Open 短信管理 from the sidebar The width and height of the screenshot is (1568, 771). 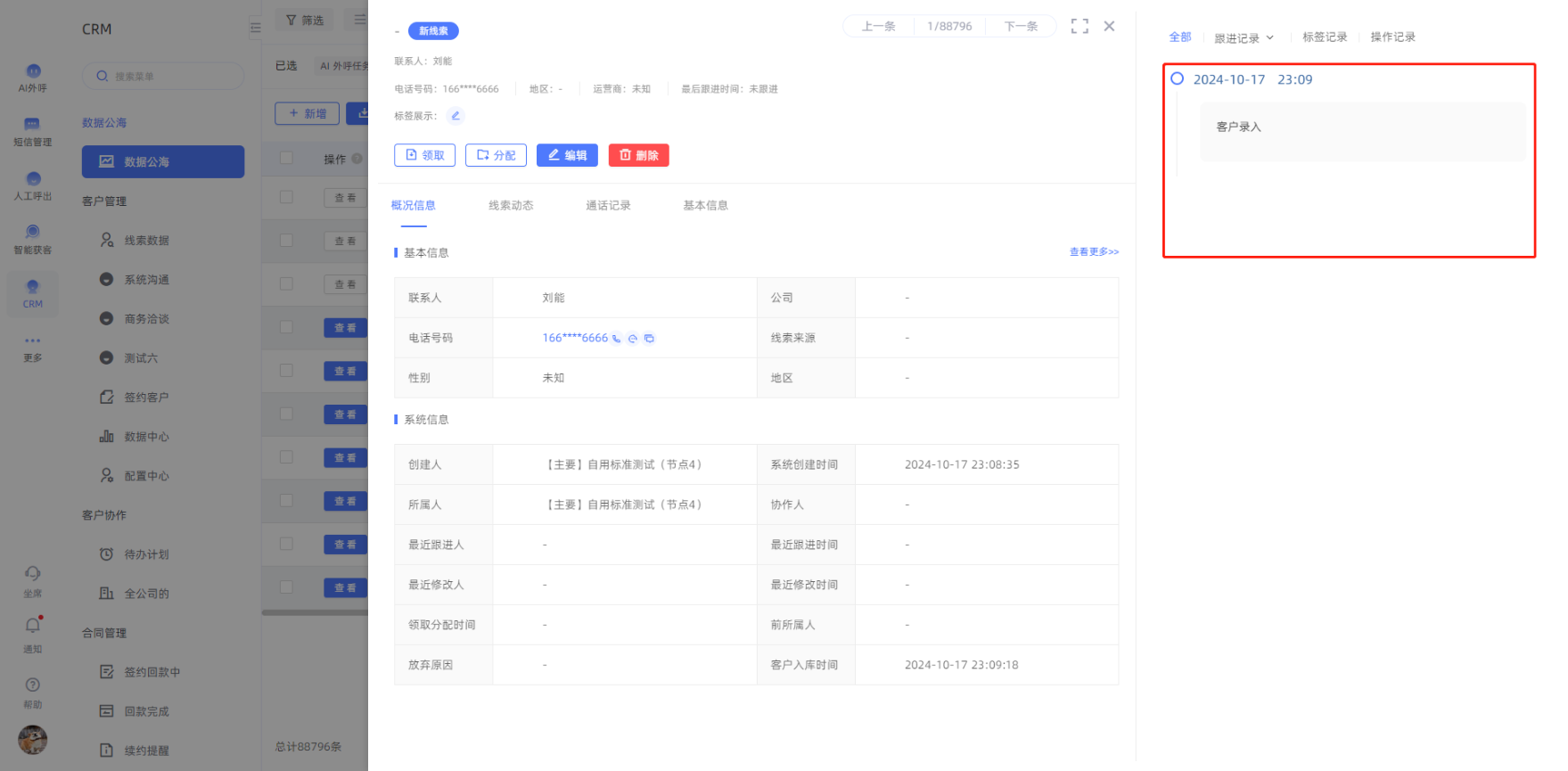click(x=33, y=131)
